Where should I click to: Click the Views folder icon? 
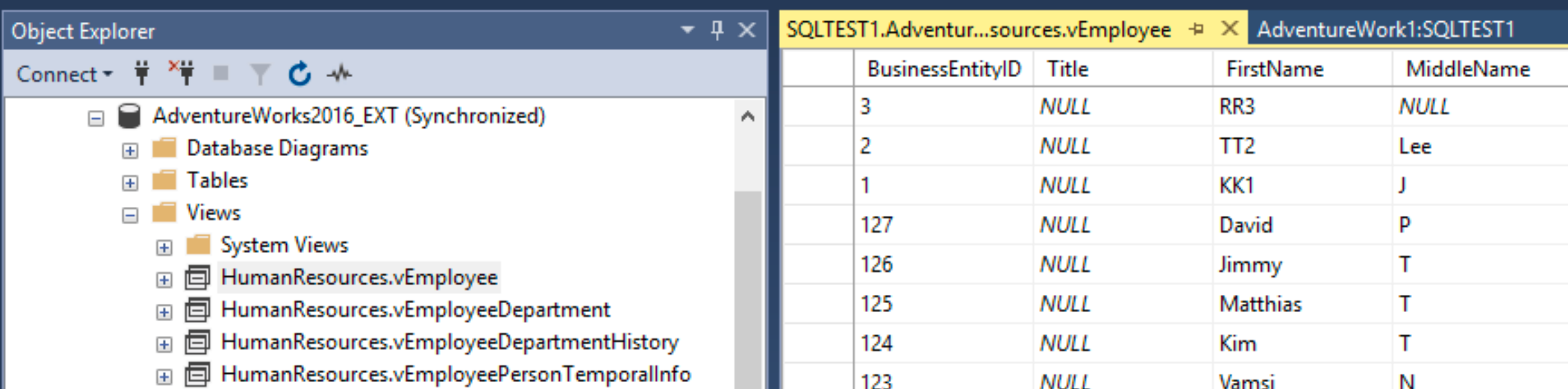pos(164,212)
